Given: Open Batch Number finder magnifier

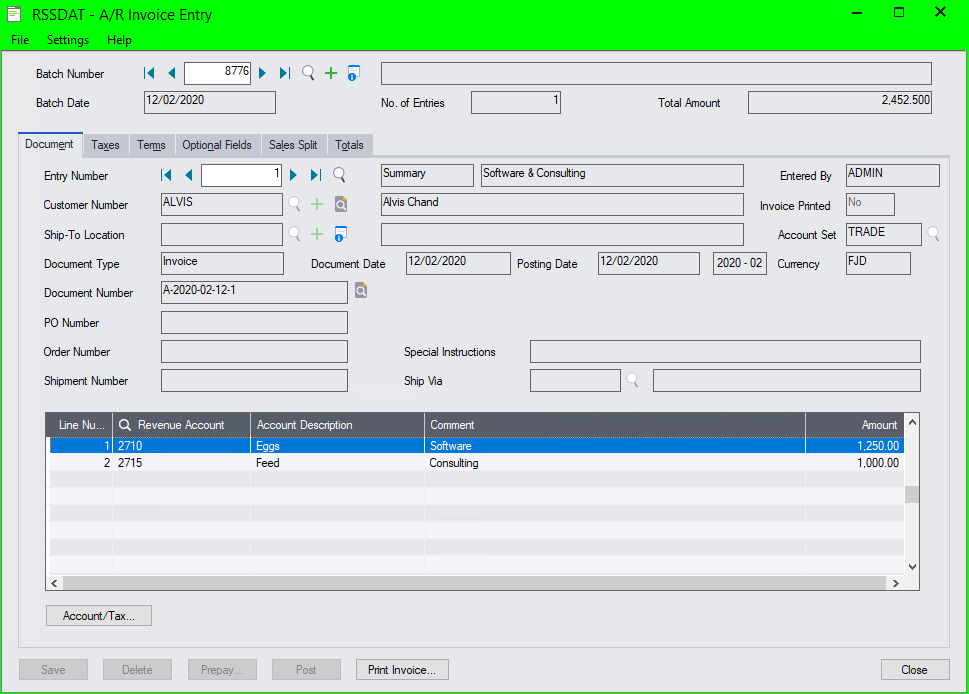Looking at the screenshot, I should coord(308,73).
